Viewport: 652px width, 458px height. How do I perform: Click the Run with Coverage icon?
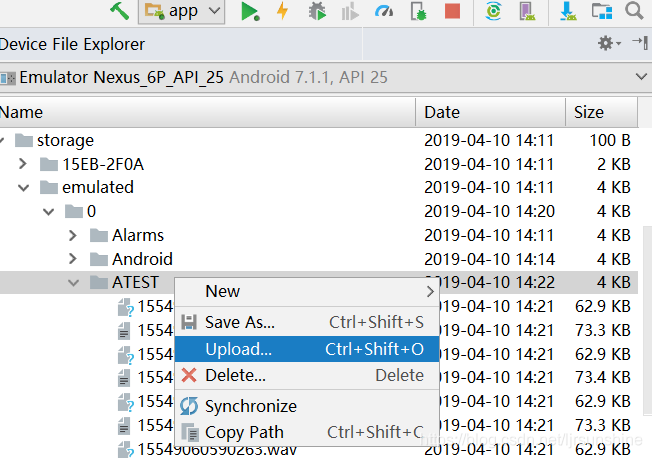(350, 11)
